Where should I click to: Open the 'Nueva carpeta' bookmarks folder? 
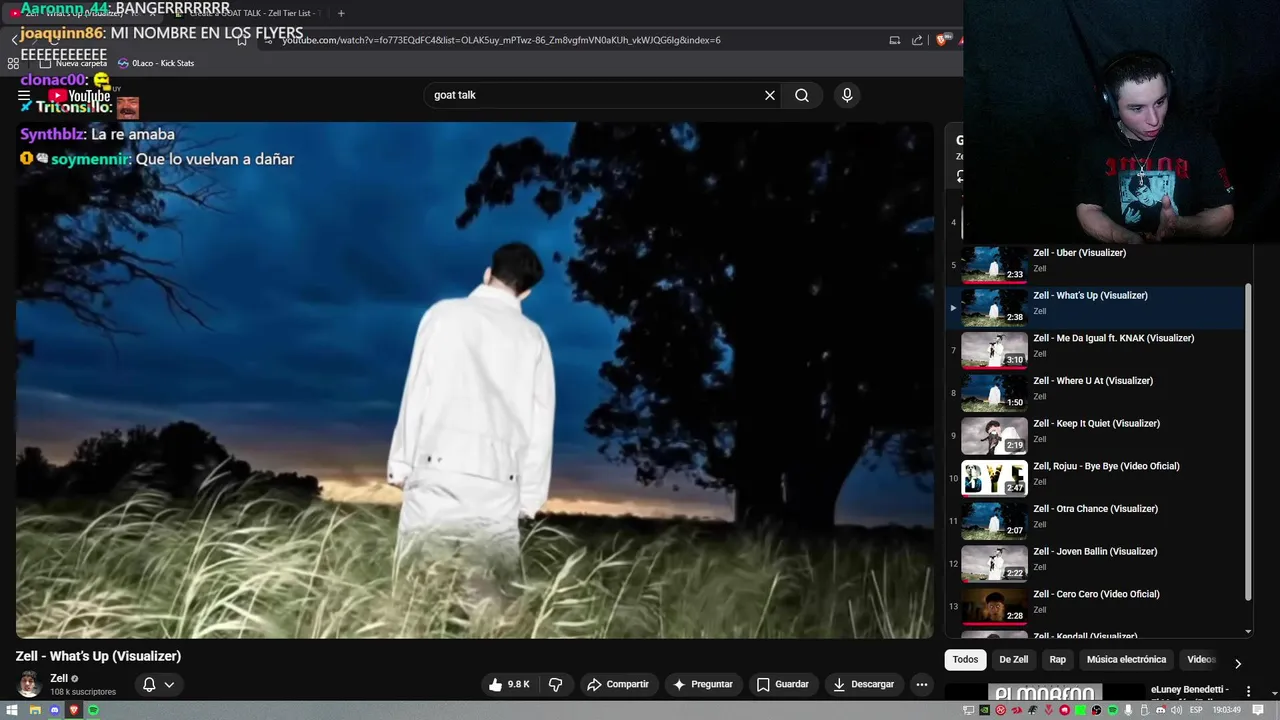(72, 63)
